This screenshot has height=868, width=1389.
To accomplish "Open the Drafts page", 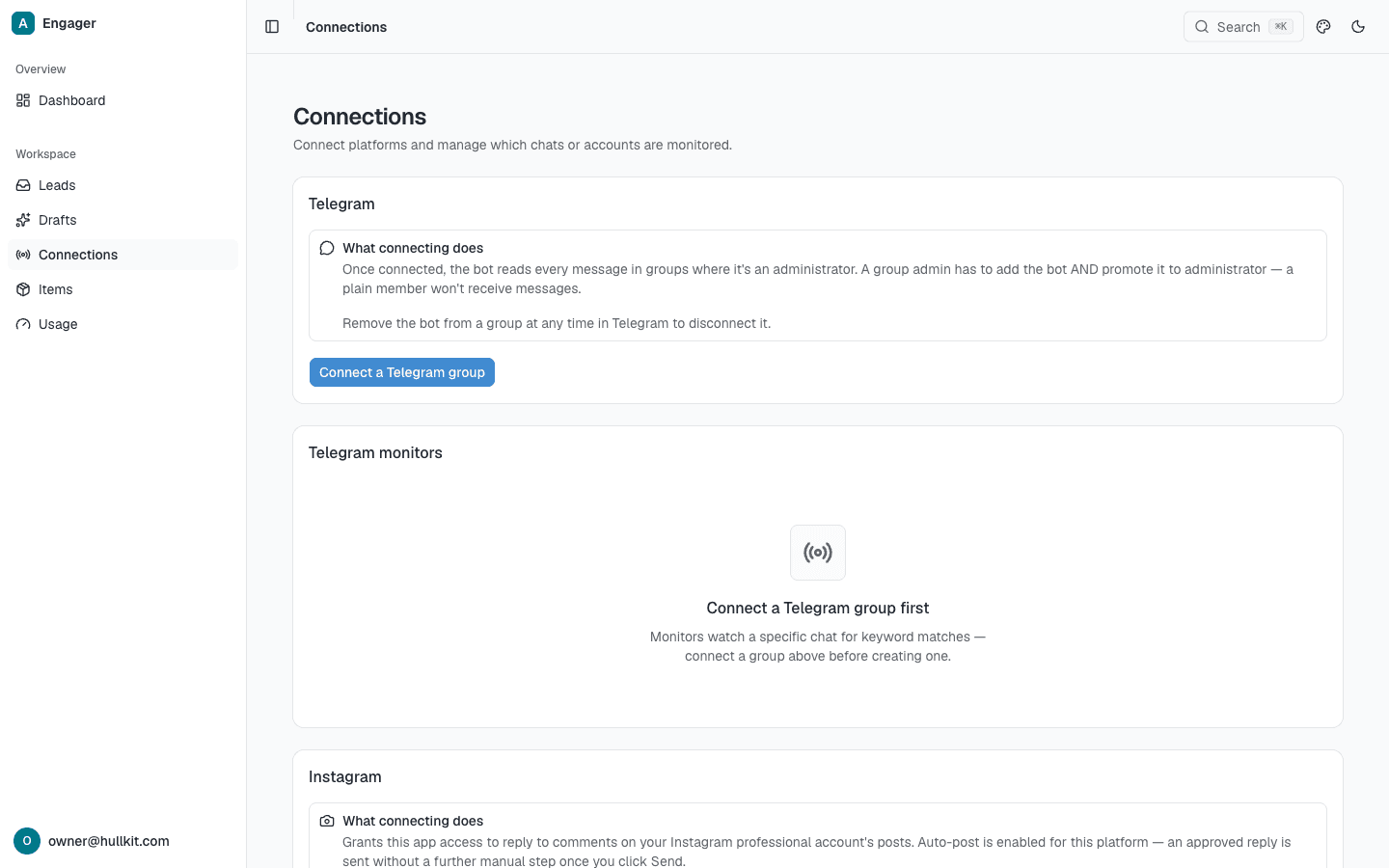I will (x=123, y=220).
